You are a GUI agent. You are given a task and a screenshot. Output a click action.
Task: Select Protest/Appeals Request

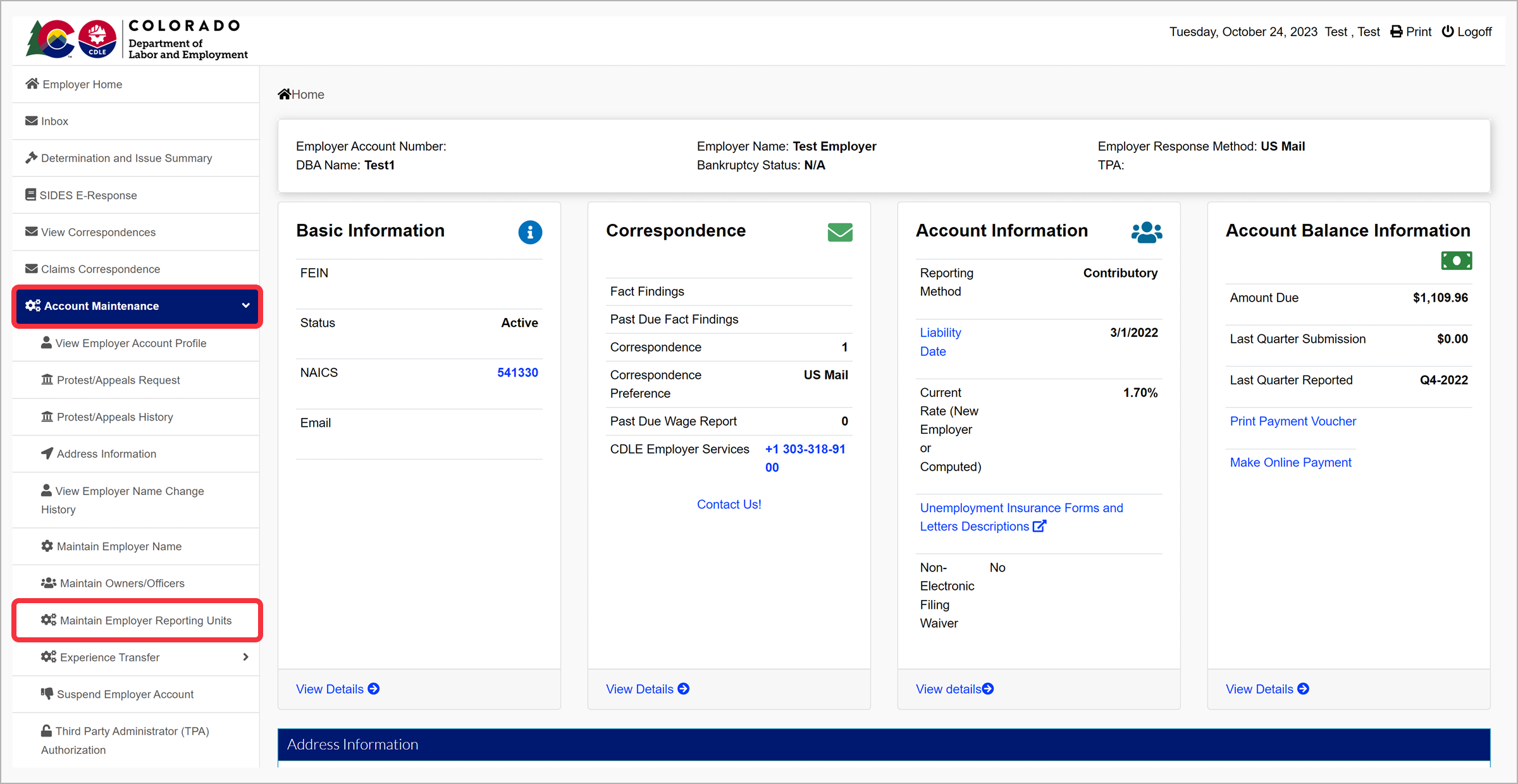[136, 380]
